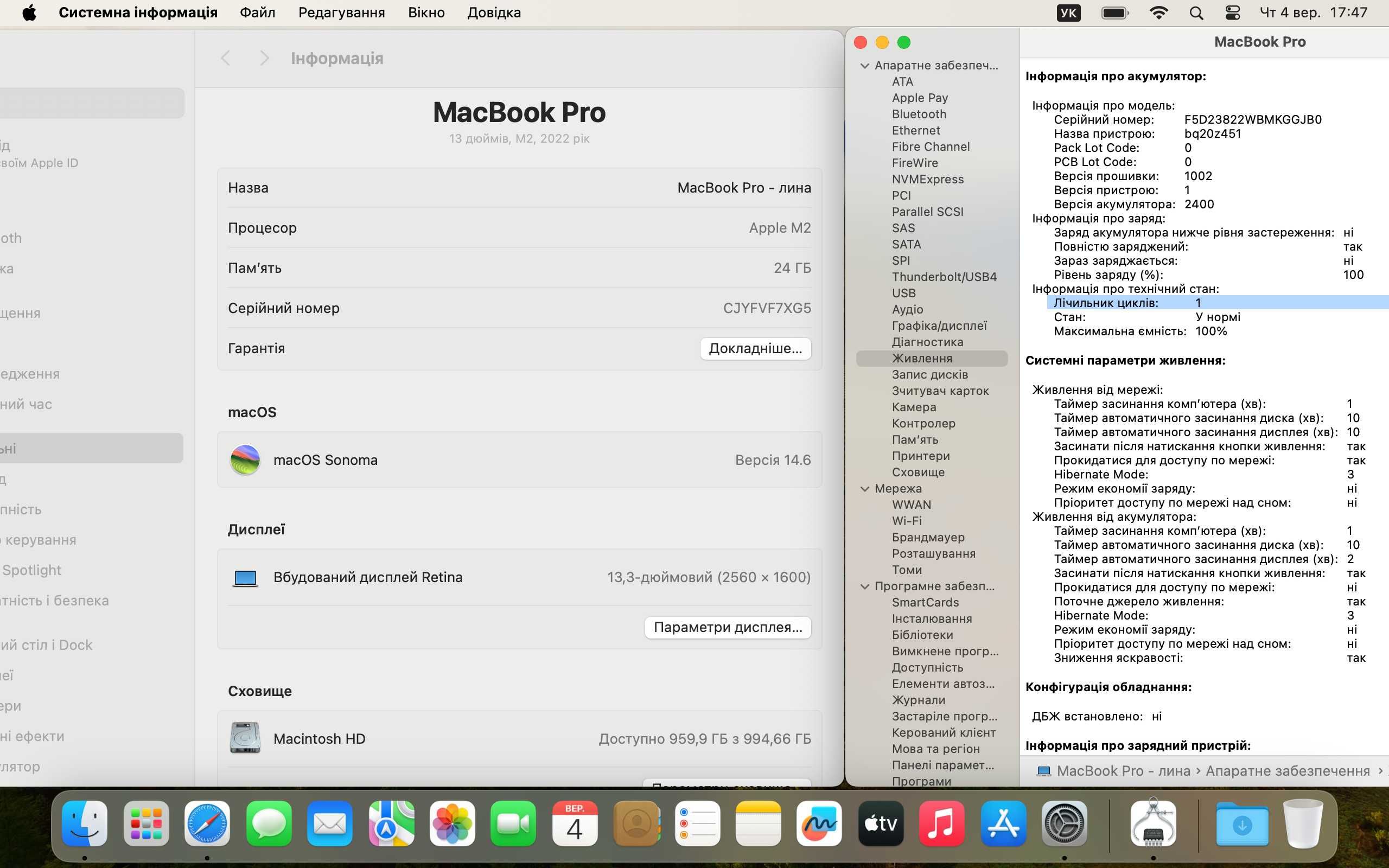
Task: Open System Settings gear in Dock
Action: tap(1064, 823)
